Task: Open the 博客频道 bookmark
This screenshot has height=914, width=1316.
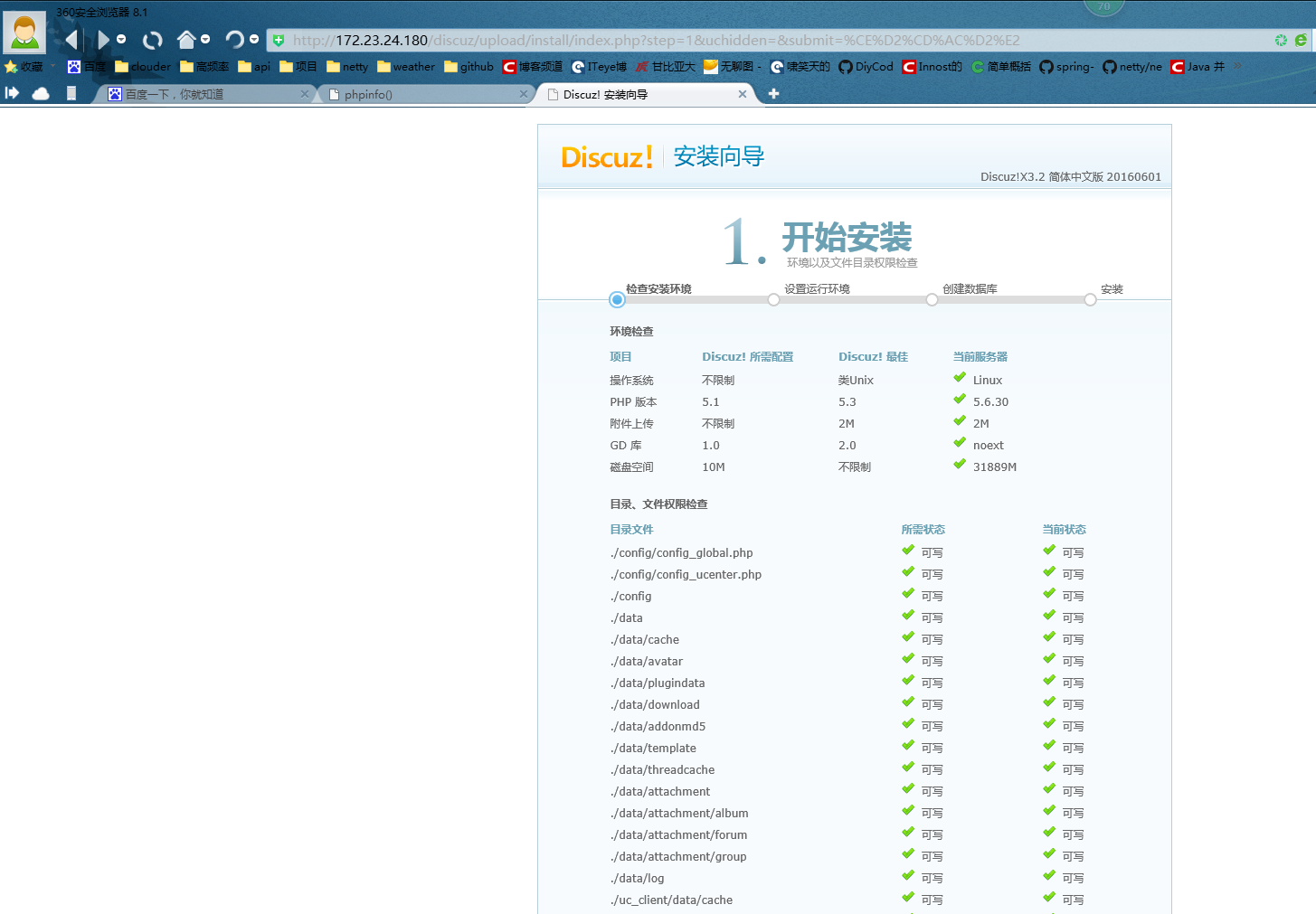Action: pyautogui.click(x=533, y=67)
